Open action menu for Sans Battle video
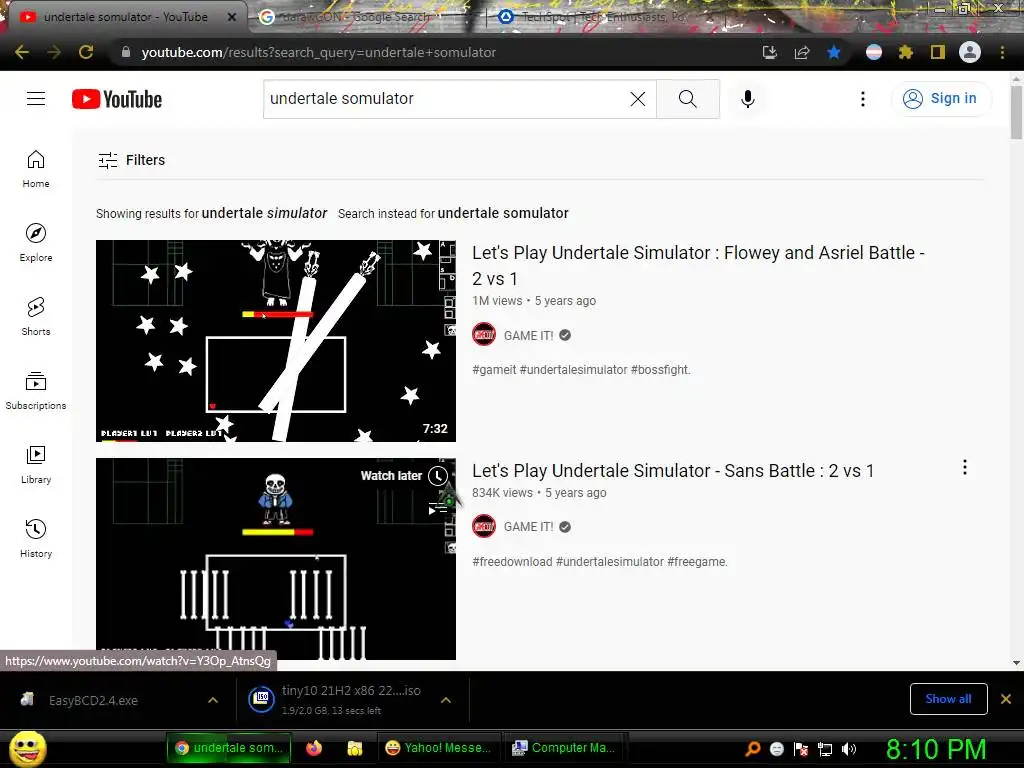Viewport: 1024px width, 768px height. point(965,467)
